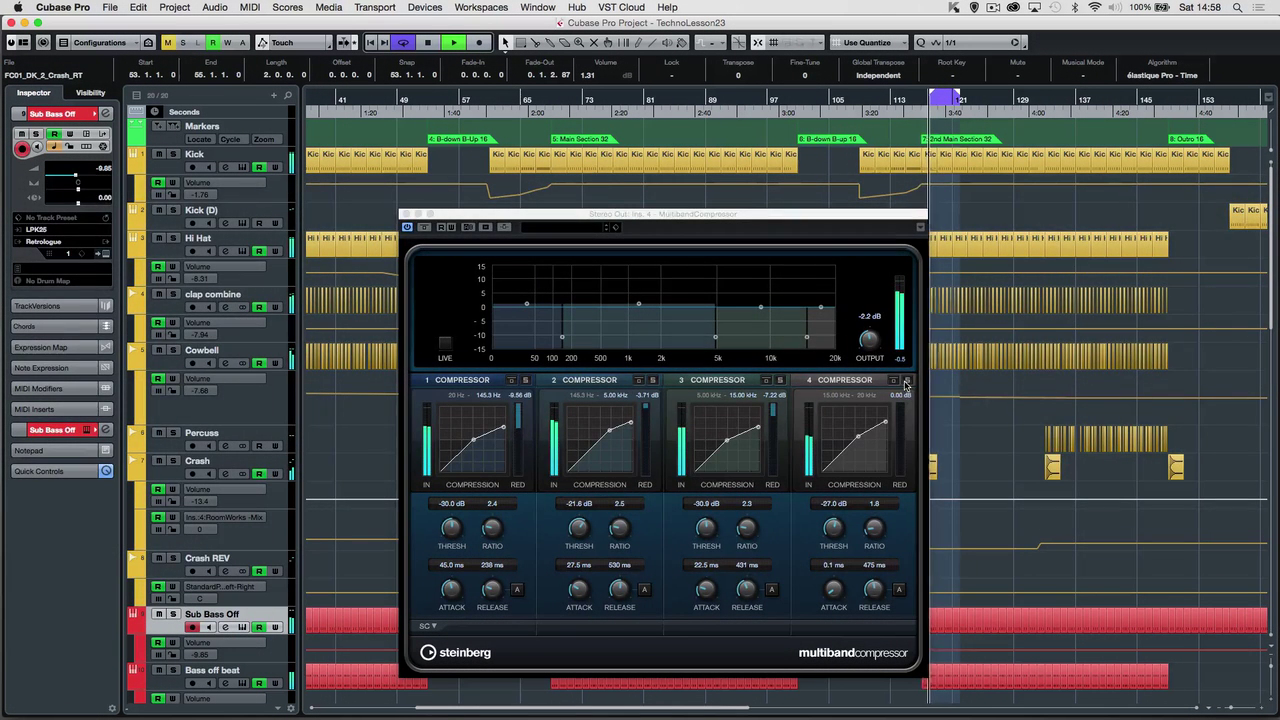The width and height of the screenshot is (1280, 720).
Task: Expand the MIDI Modifiers inspector section
Action: (x=62, y=388)
